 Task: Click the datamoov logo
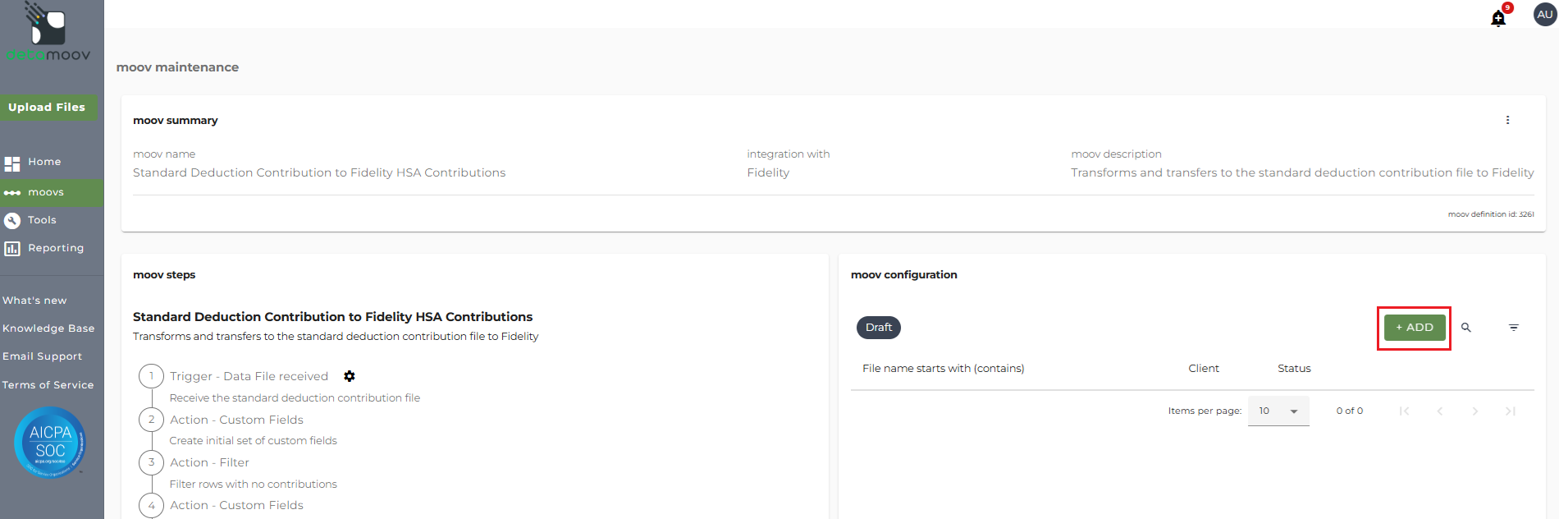pos(48,33)
